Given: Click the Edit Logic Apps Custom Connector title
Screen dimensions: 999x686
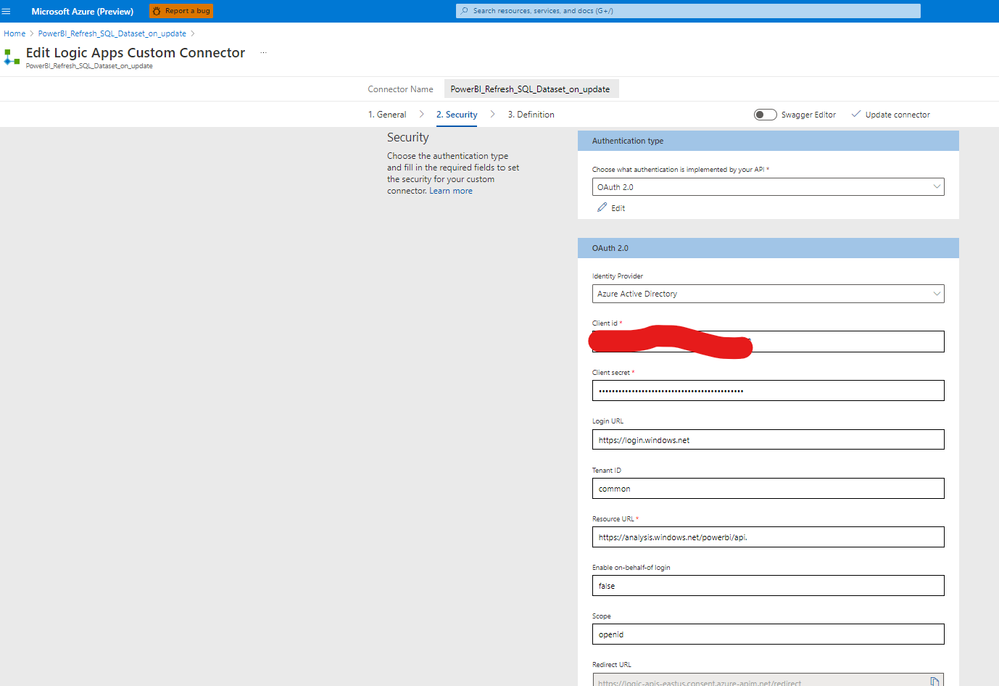Looking at the screenshot, I should tap(135, 53).
